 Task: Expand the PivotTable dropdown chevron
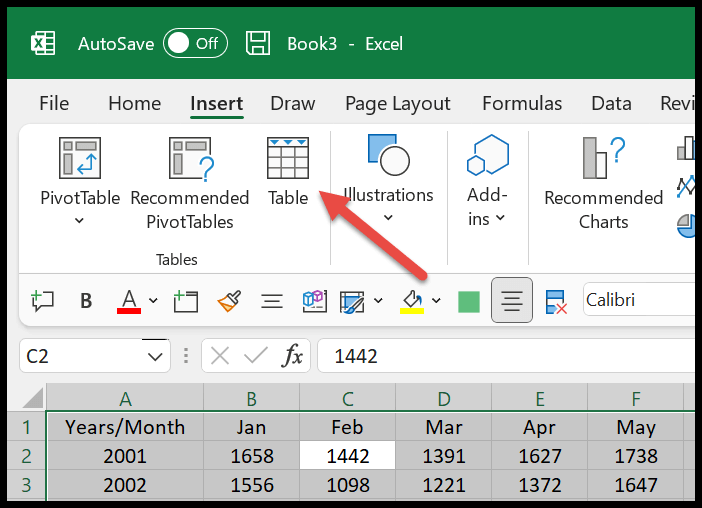79,220
